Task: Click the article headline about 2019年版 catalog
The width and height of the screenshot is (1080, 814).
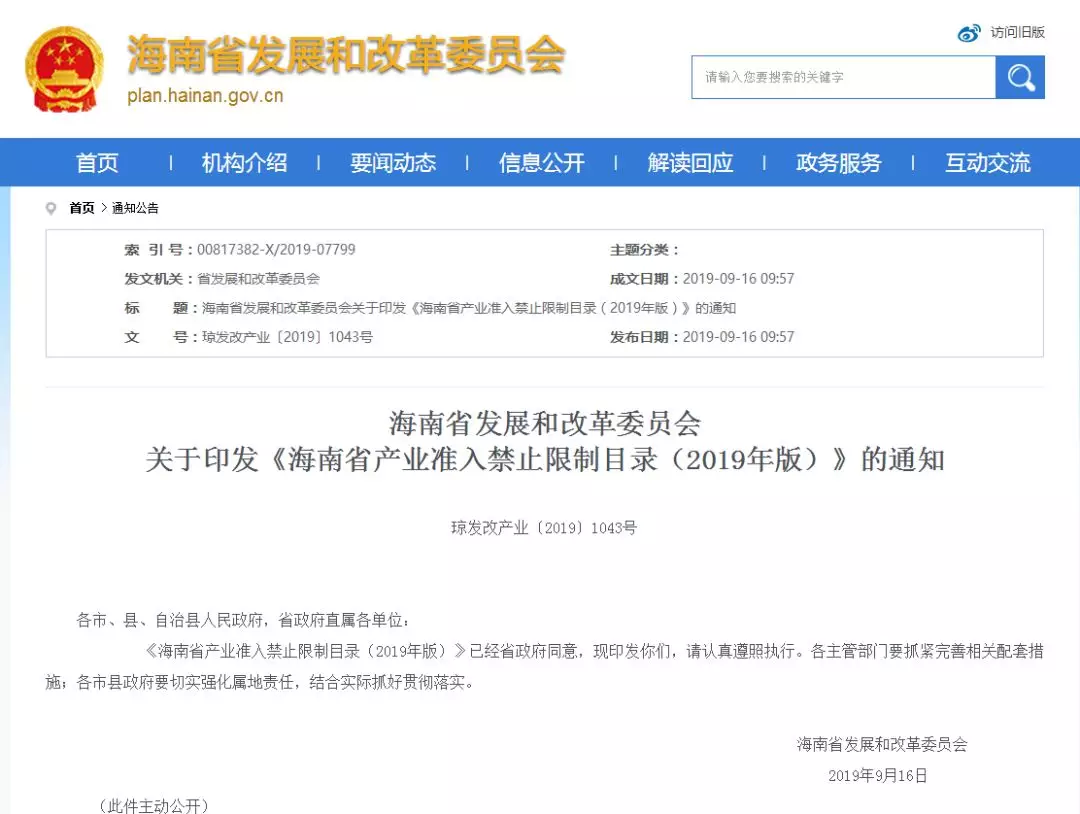Action: 544,460
